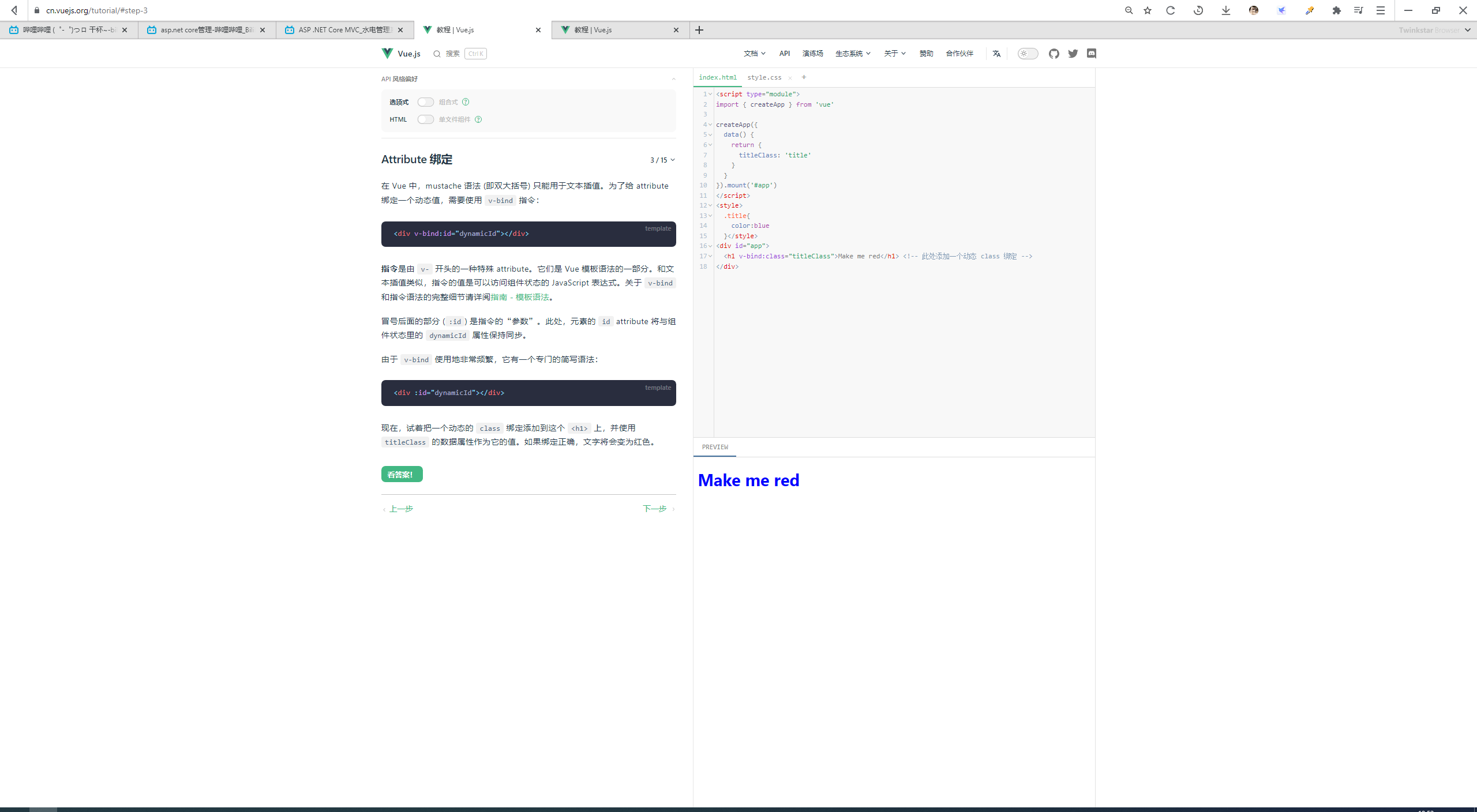Expand the 文档 dropdown menu
The height and width of the screenshot is (812, 1477).
(755, 54)
